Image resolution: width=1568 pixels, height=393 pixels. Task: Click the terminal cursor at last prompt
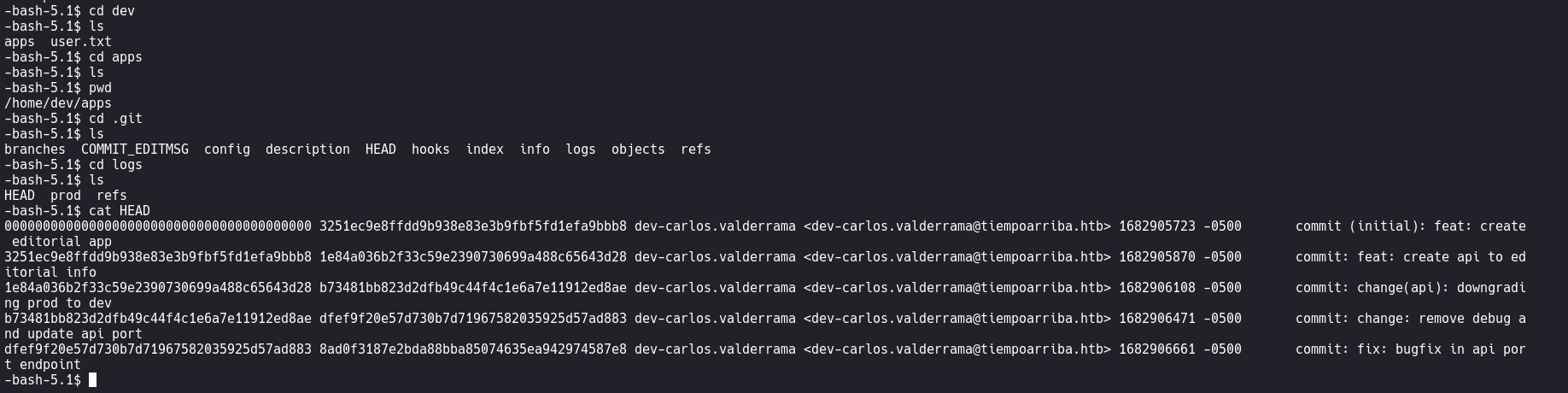pyautogui.click(x=92, y=379)
